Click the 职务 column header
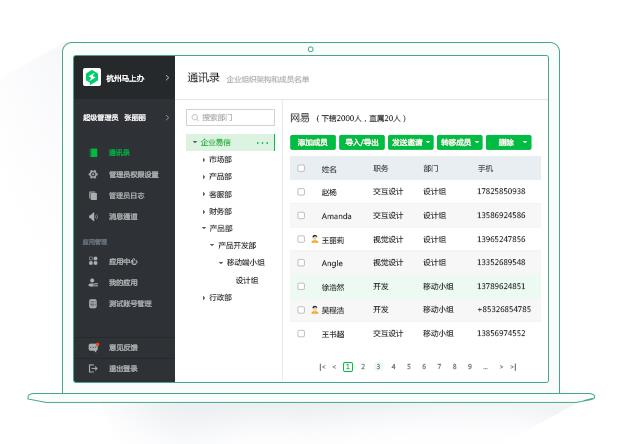Screen dimensions: 642x444 (x=381, y=168)
